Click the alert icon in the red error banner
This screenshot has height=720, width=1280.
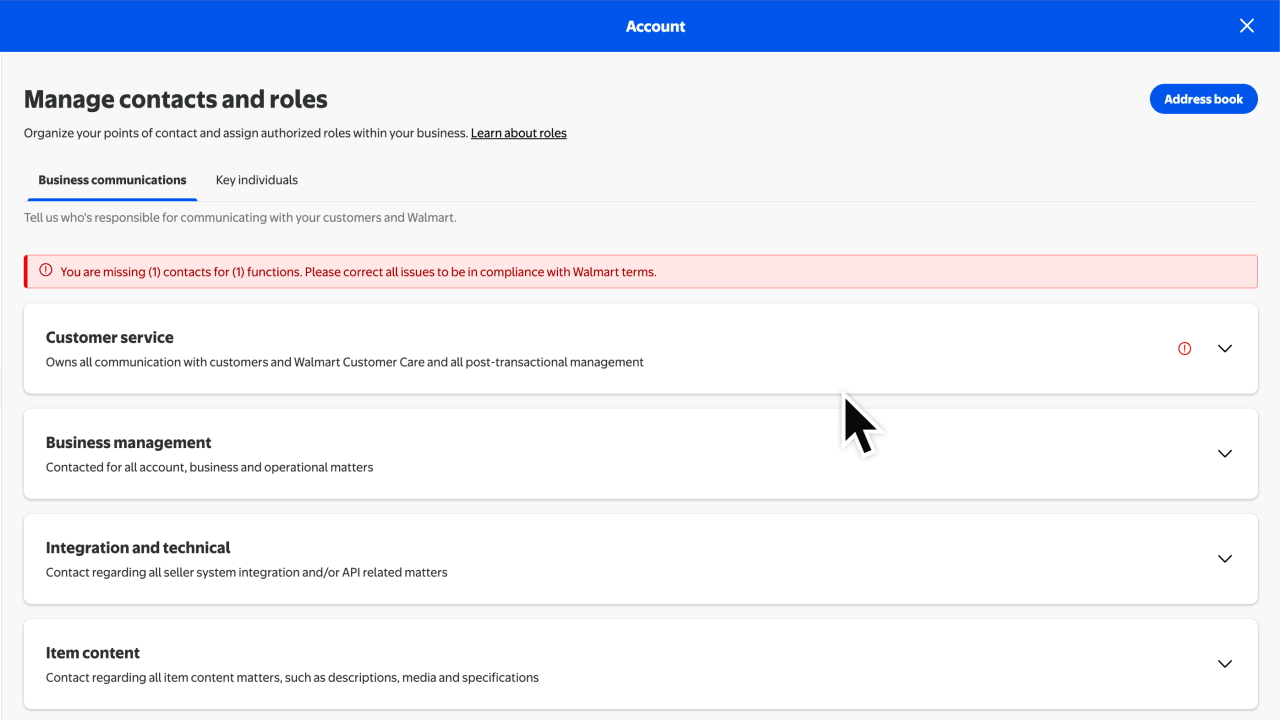click(x=46, y=271)
